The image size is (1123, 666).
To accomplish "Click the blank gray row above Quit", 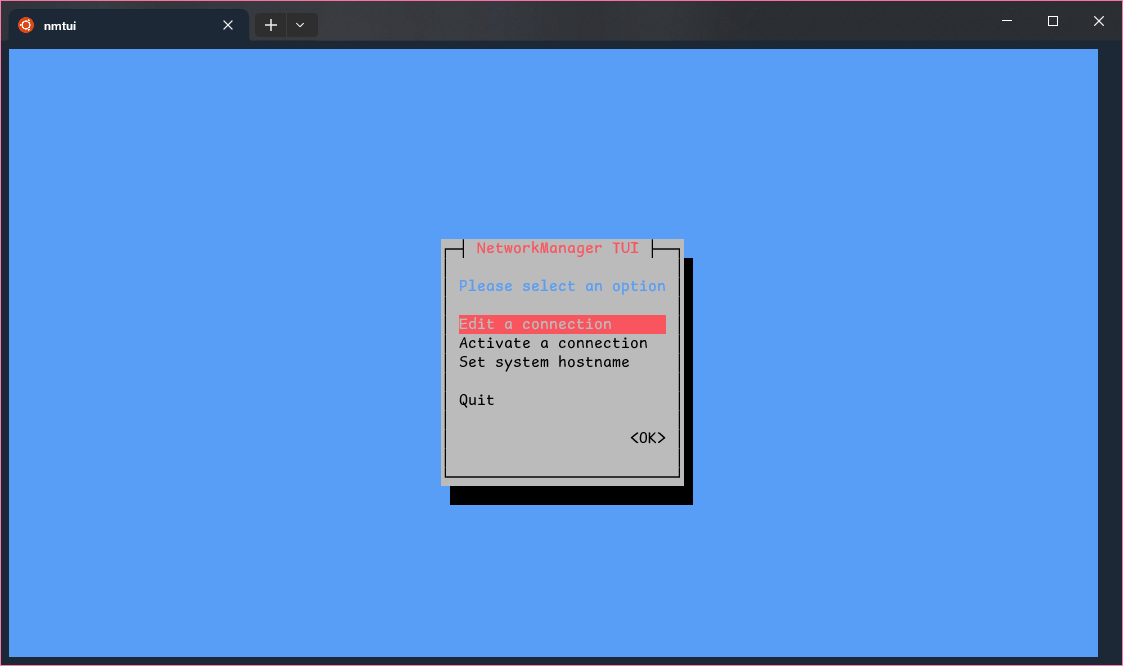I will point(562,381).
